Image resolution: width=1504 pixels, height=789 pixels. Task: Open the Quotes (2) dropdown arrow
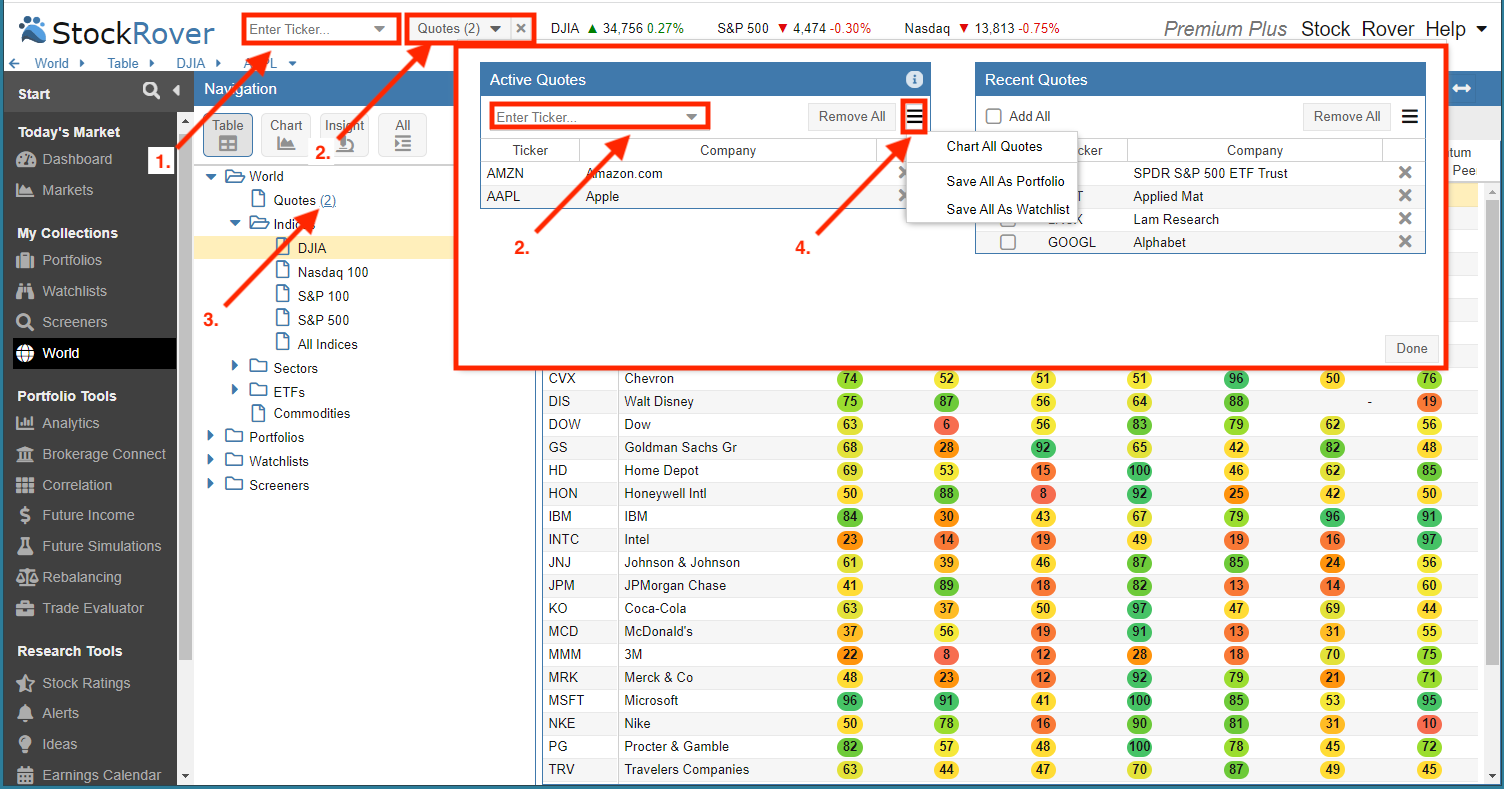pyautogui.click(x=496, y=29)
